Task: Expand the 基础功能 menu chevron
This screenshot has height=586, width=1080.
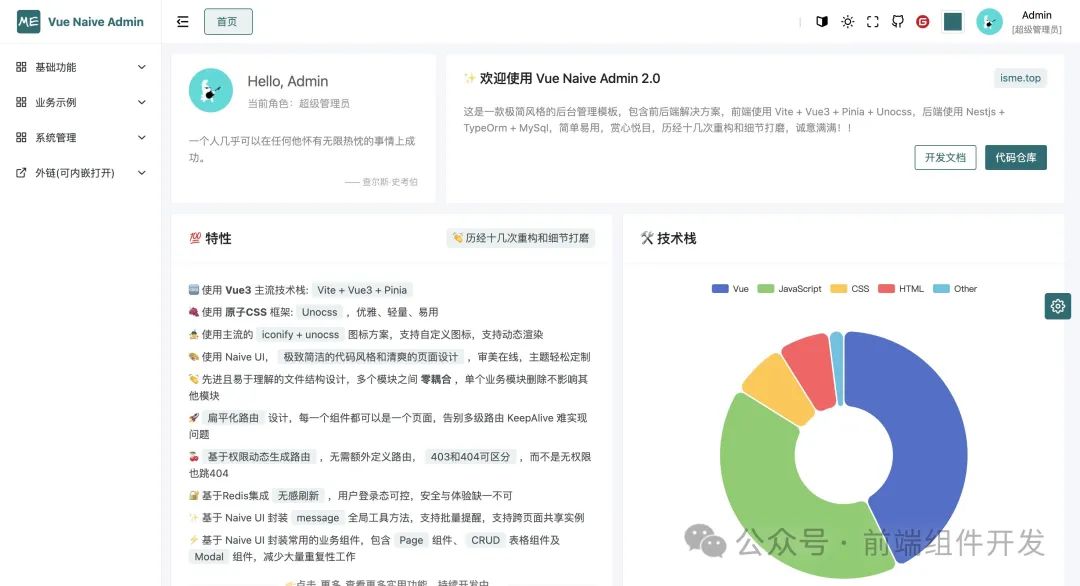Action: [142, 67]
